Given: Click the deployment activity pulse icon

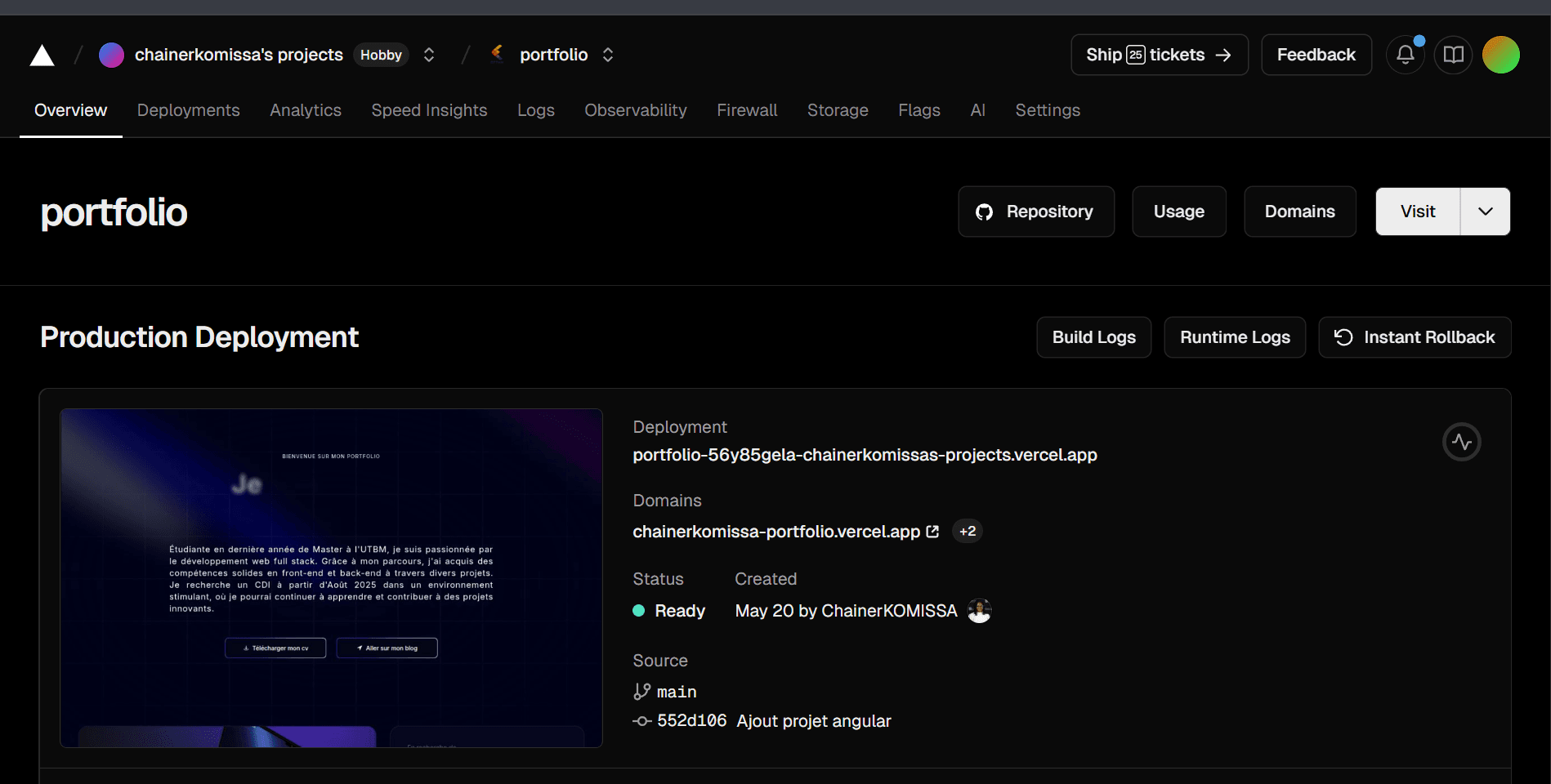Looking at the screenshot, I should click(x=1461, y=442).
